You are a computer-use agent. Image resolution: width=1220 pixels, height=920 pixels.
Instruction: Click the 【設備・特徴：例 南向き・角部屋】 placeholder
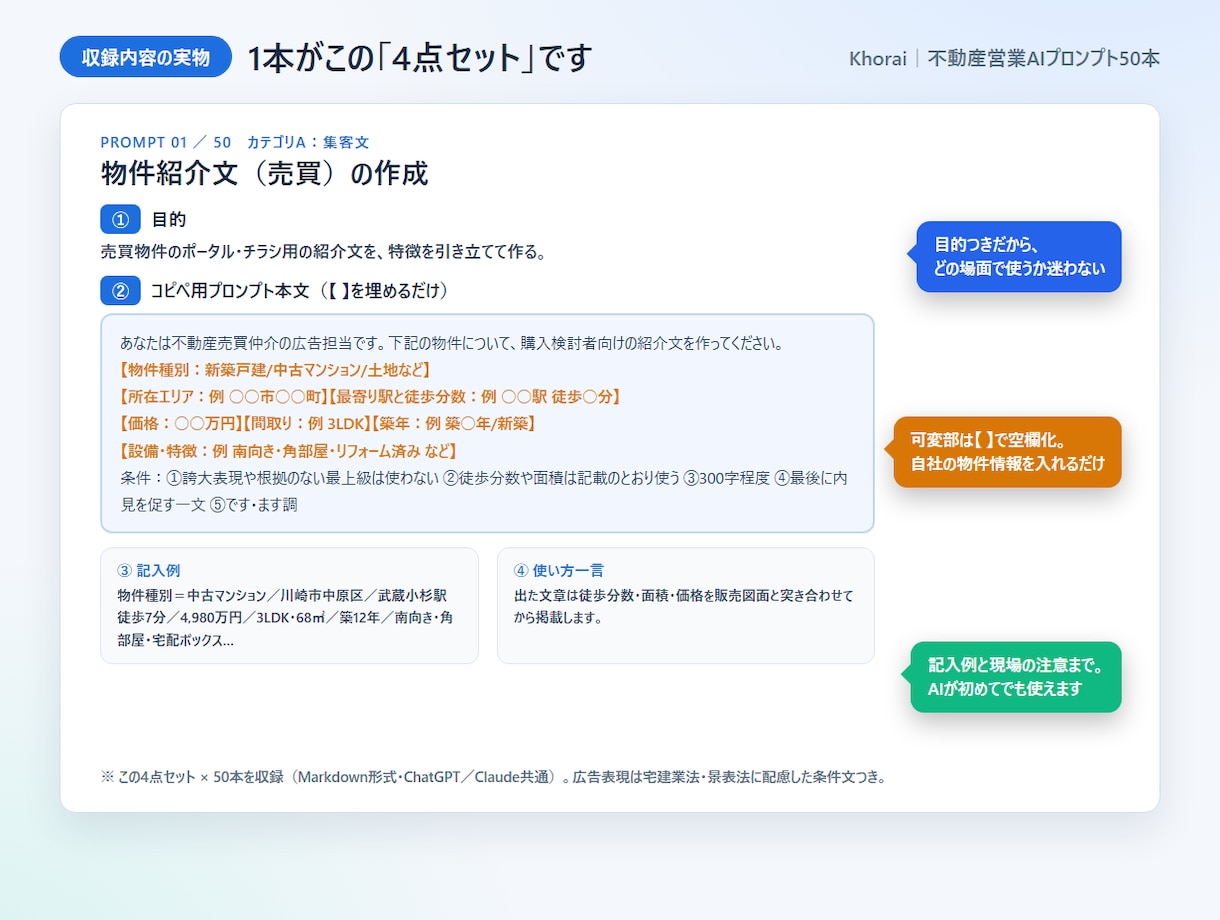[289, 451]
